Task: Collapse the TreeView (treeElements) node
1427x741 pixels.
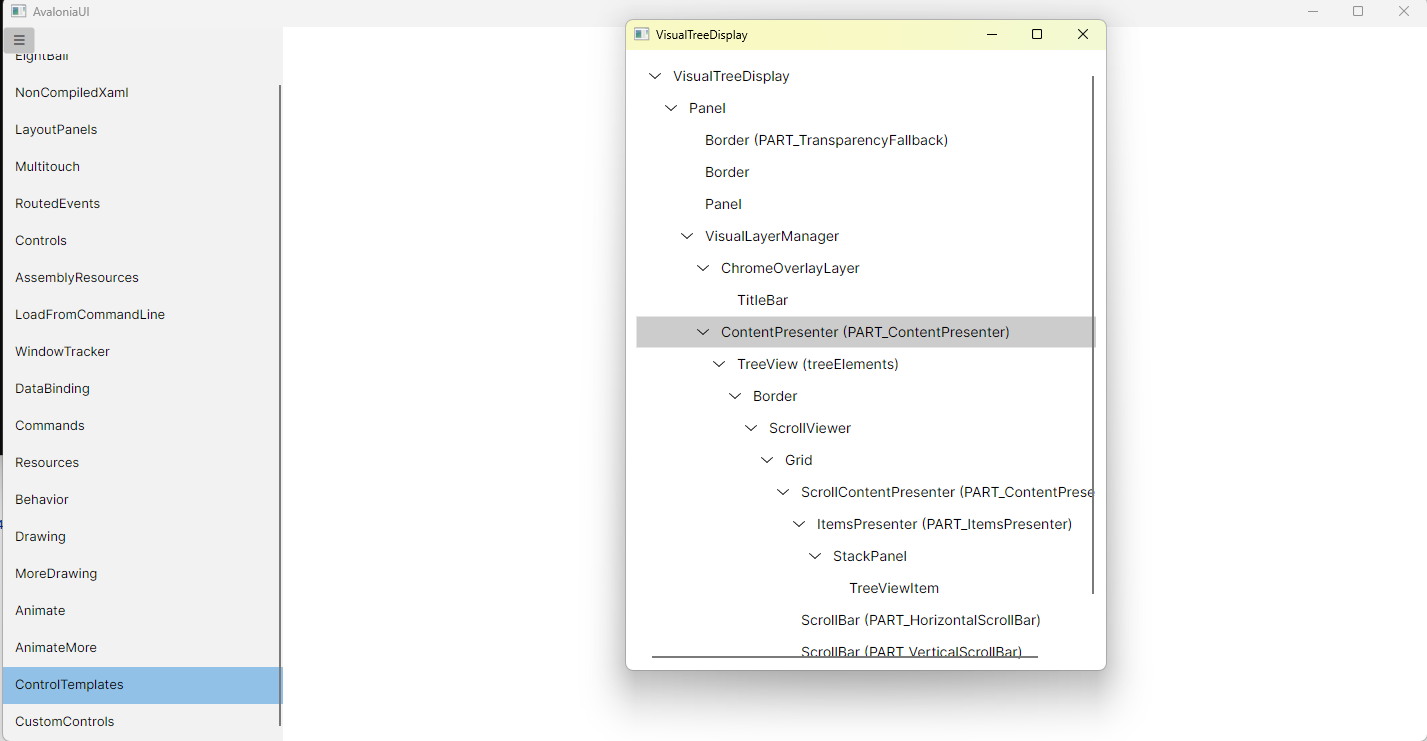Action: click(718, 363)
